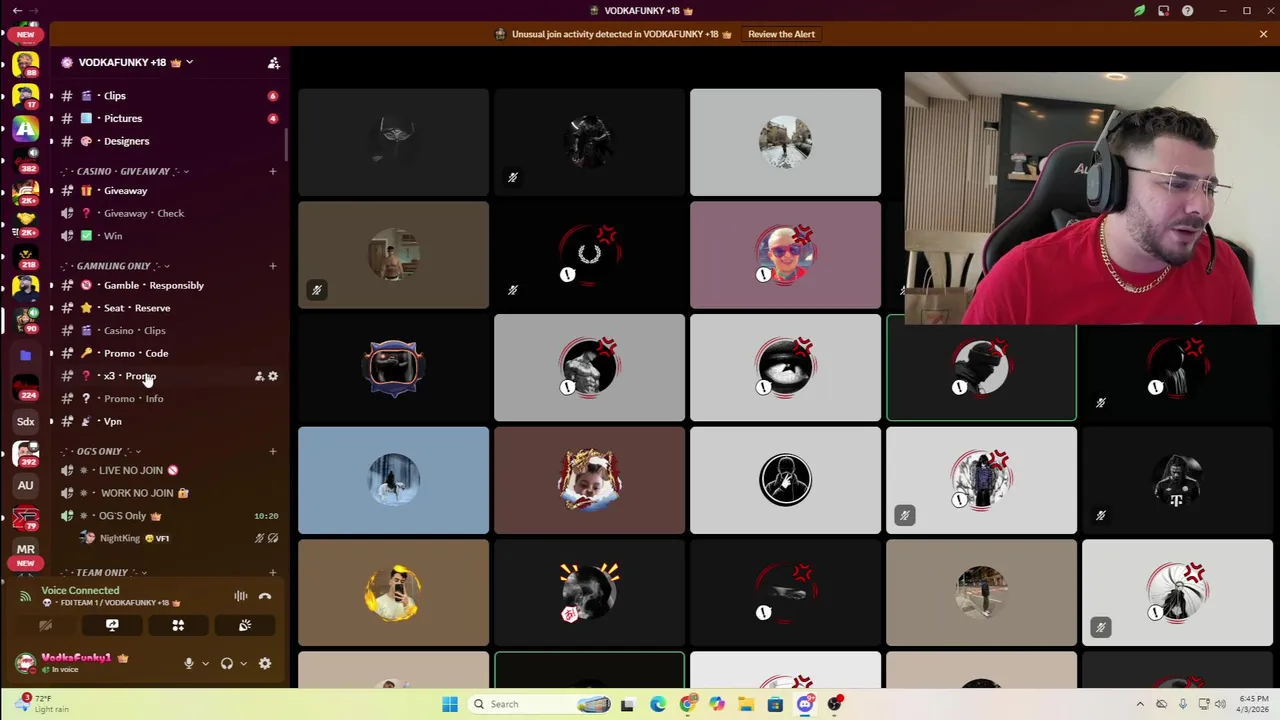Select the sunglasses man avatar tile
1280x720 pixels.
click(x=785, y=255)
